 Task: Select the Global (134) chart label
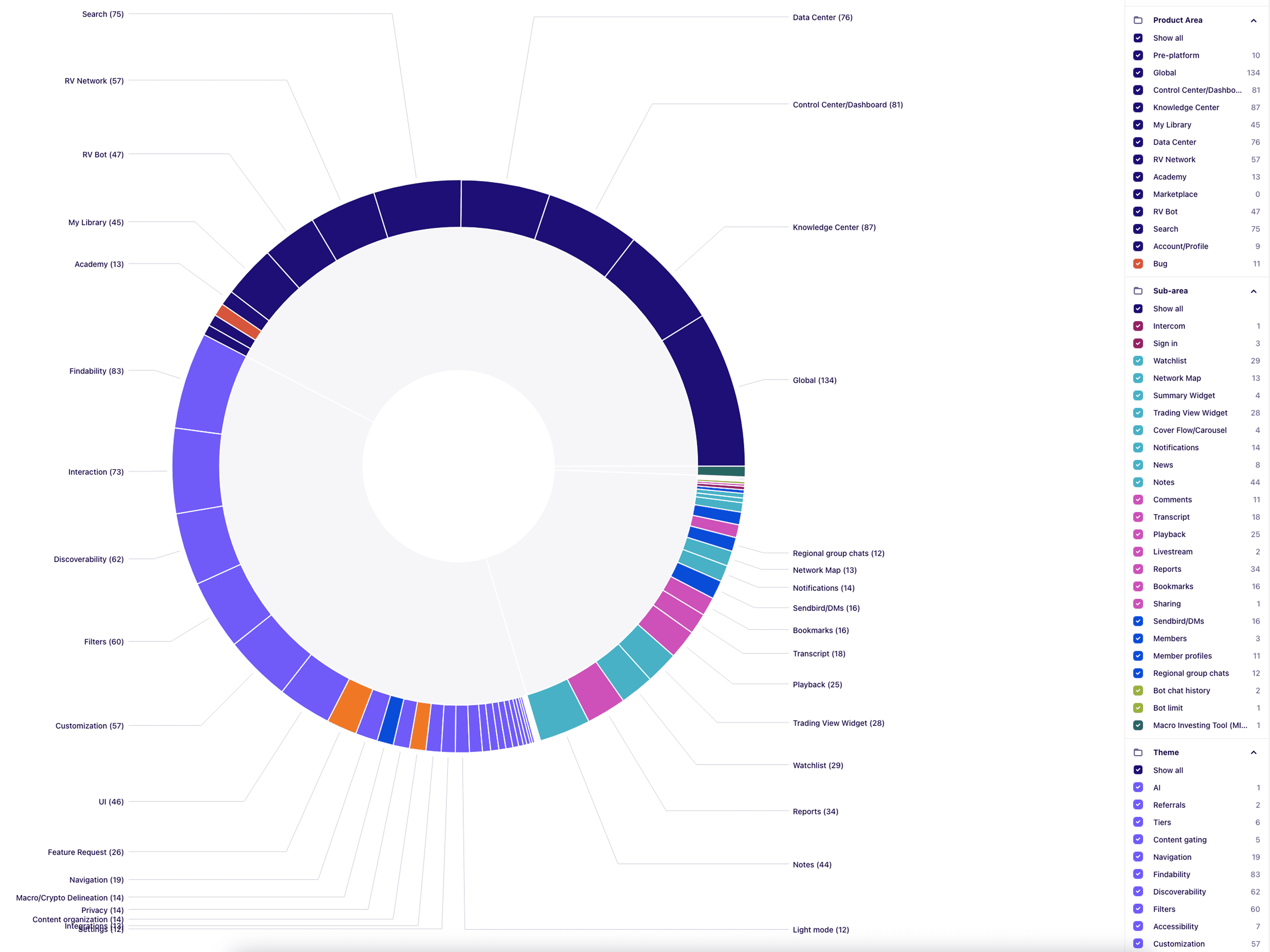[814, 381]
